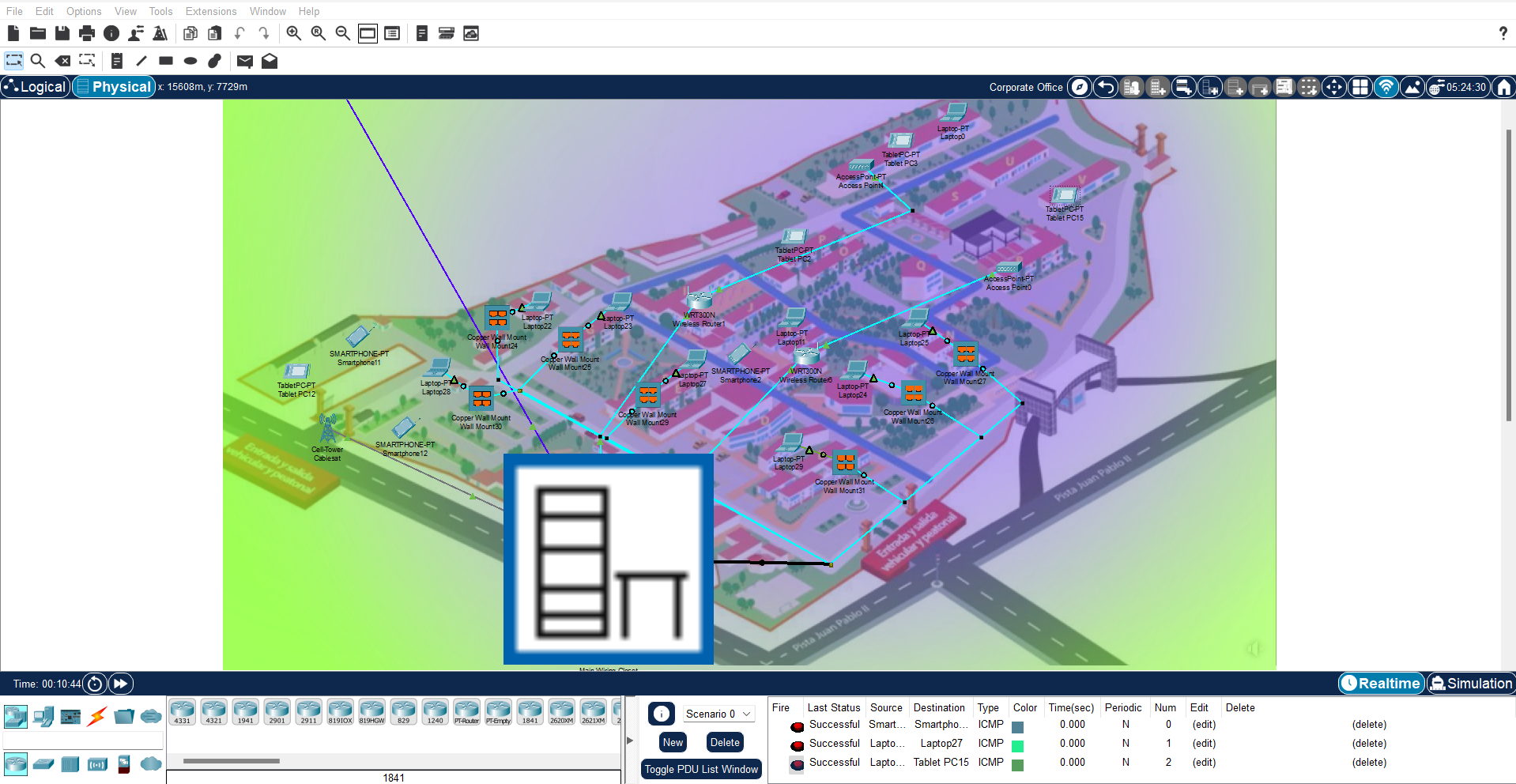Open the Options menu
Viewport: 1516px width, 784px height.
tap(84, 11)
